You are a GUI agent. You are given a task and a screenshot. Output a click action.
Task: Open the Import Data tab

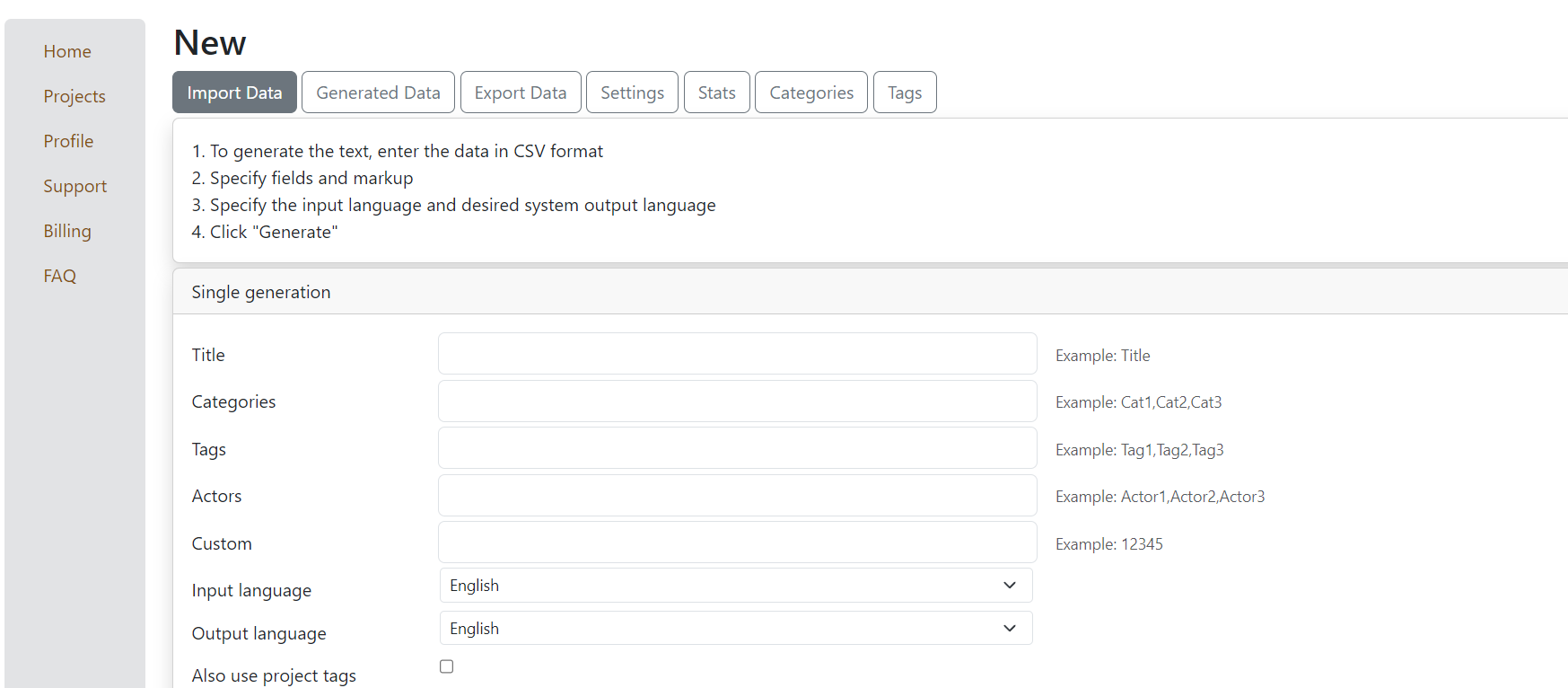[x=234, y=93]
